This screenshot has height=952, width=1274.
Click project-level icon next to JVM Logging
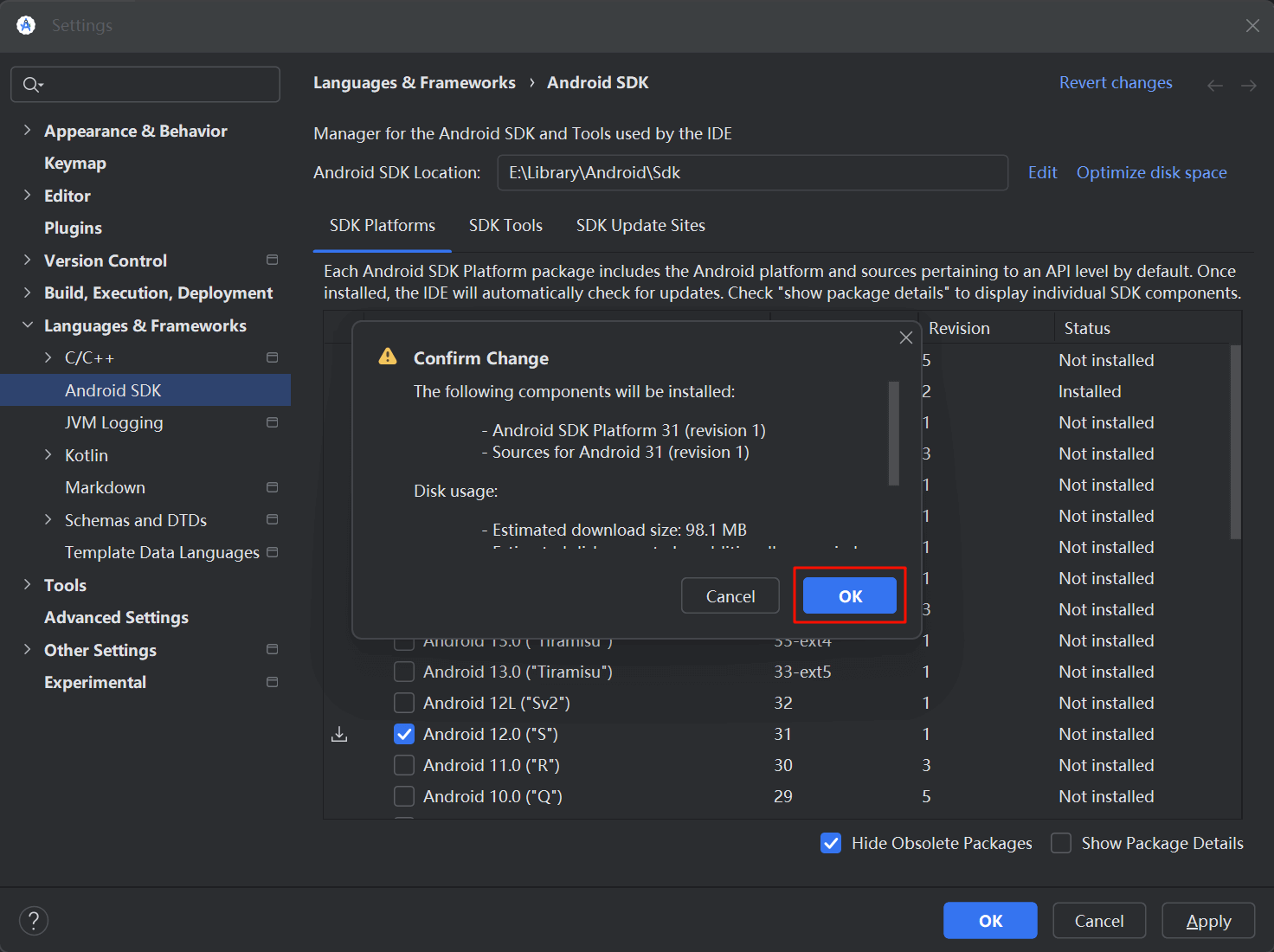point(273,422)
